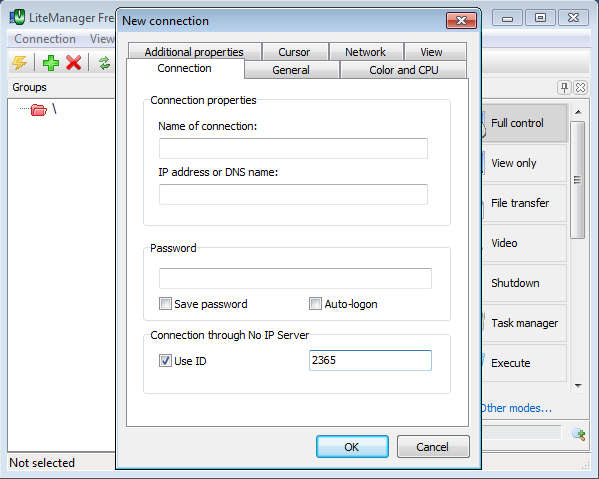Click the red X delete connection icon
The width and height of the screenshot is (599, 479).
click(73, 63)
